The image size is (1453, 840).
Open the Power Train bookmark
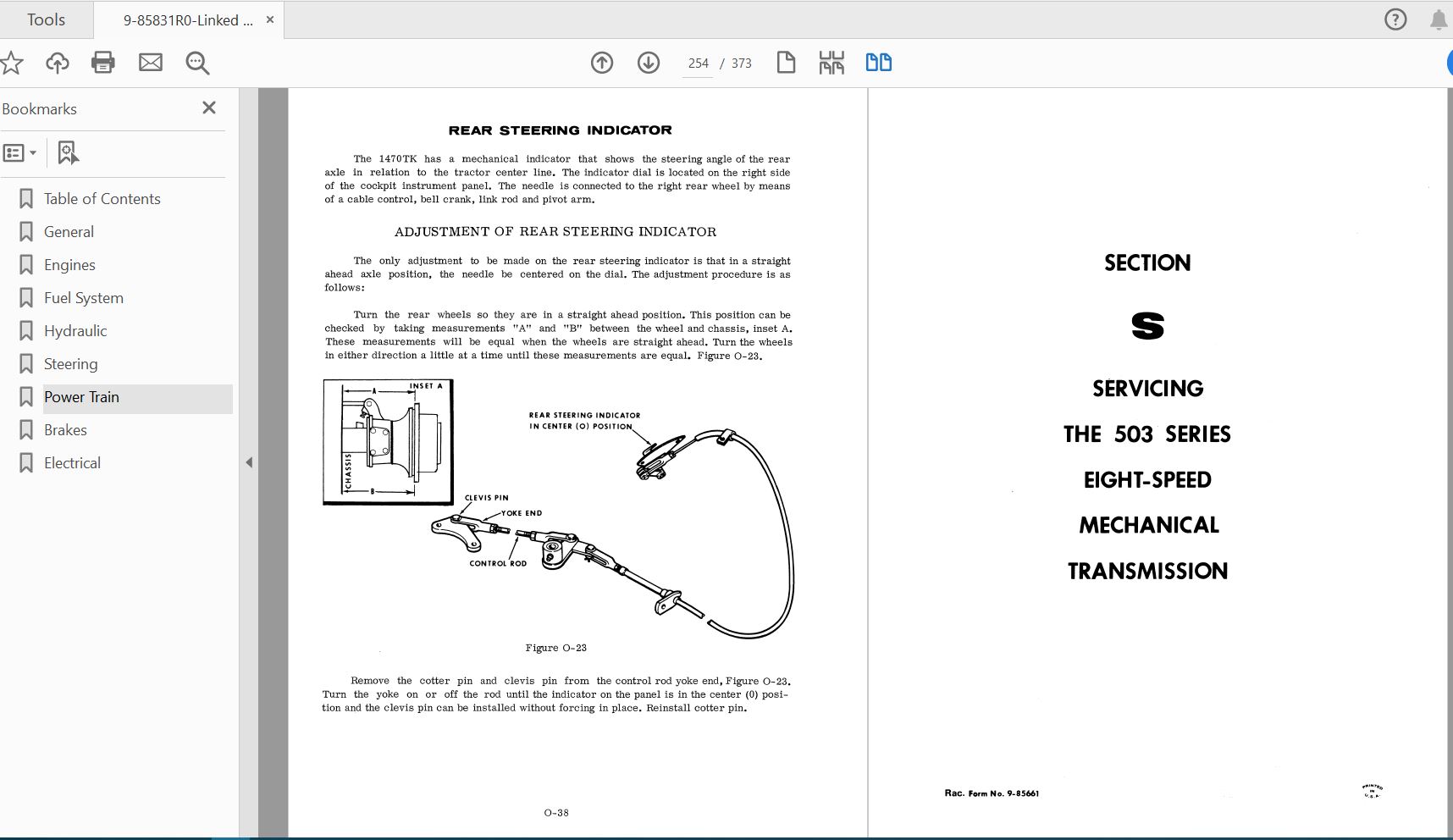81,396
